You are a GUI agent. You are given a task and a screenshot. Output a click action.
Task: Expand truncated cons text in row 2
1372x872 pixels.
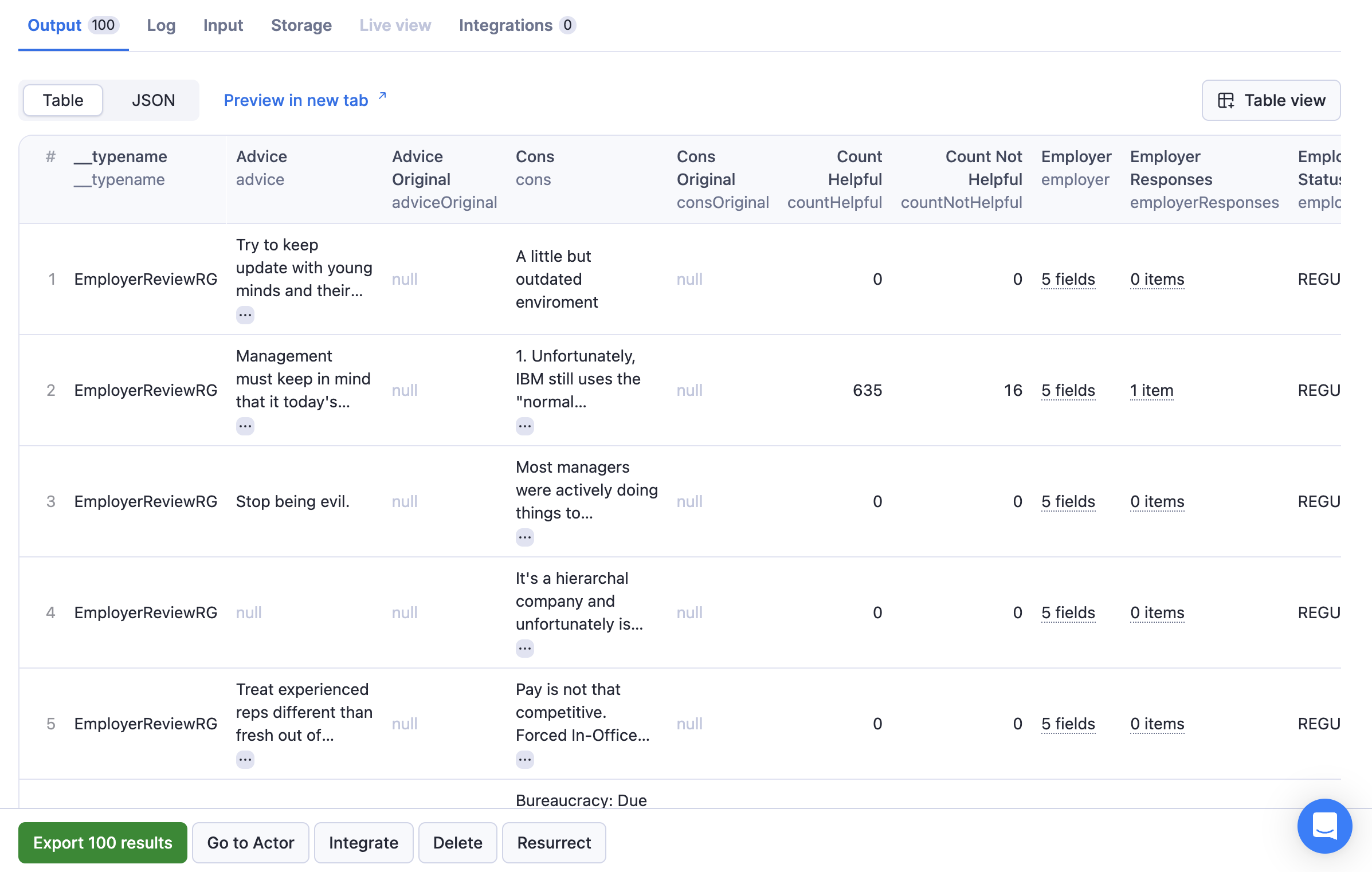pyautogui.click(x=524, y=426)
